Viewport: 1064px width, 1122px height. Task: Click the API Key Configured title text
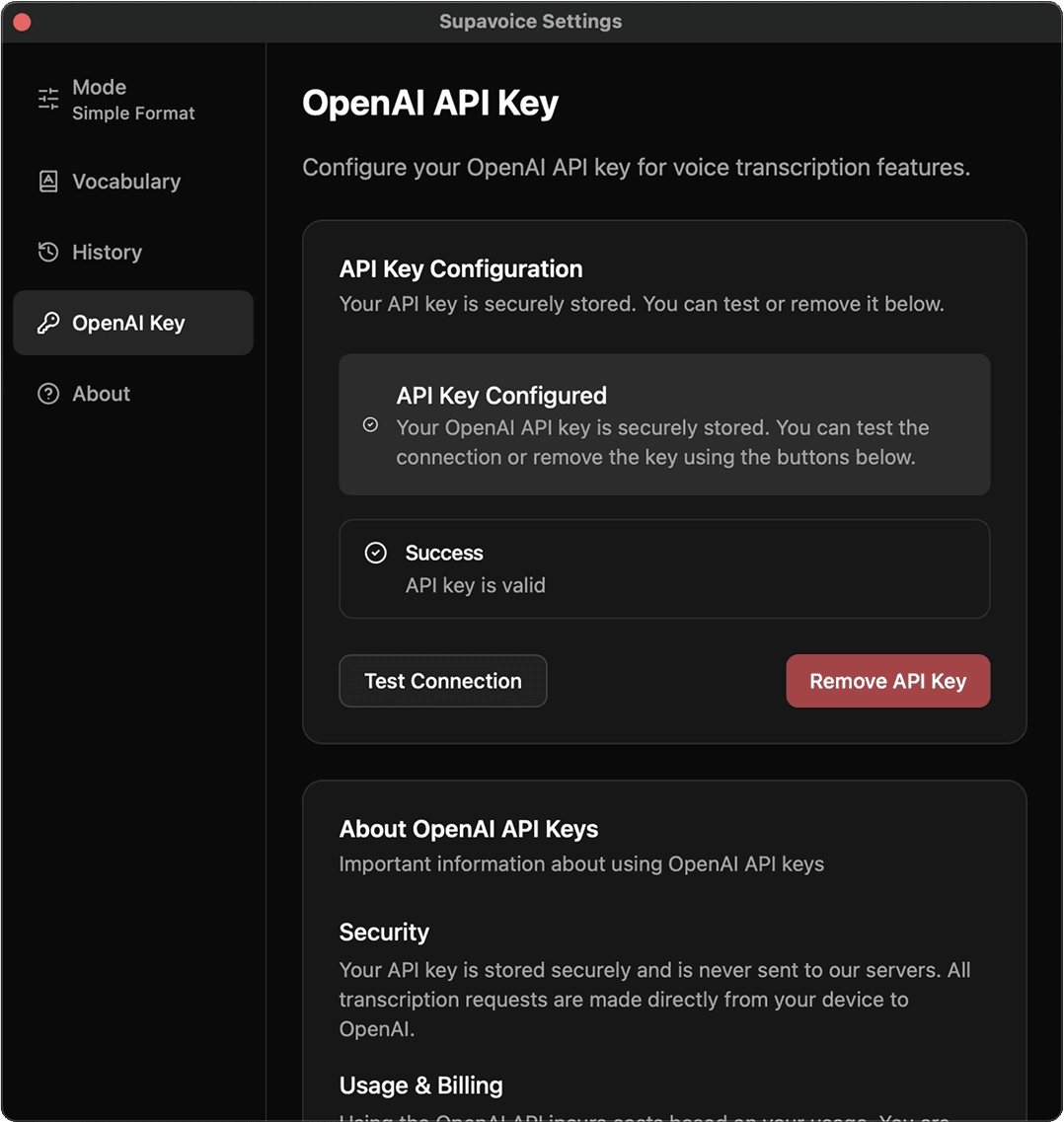click(x=501, y=396)
